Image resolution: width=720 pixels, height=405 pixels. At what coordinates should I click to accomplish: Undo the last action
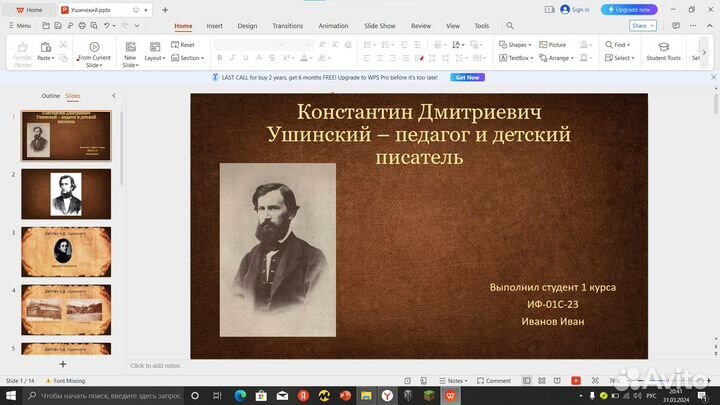pyautogui.click(x=107, y=26)
